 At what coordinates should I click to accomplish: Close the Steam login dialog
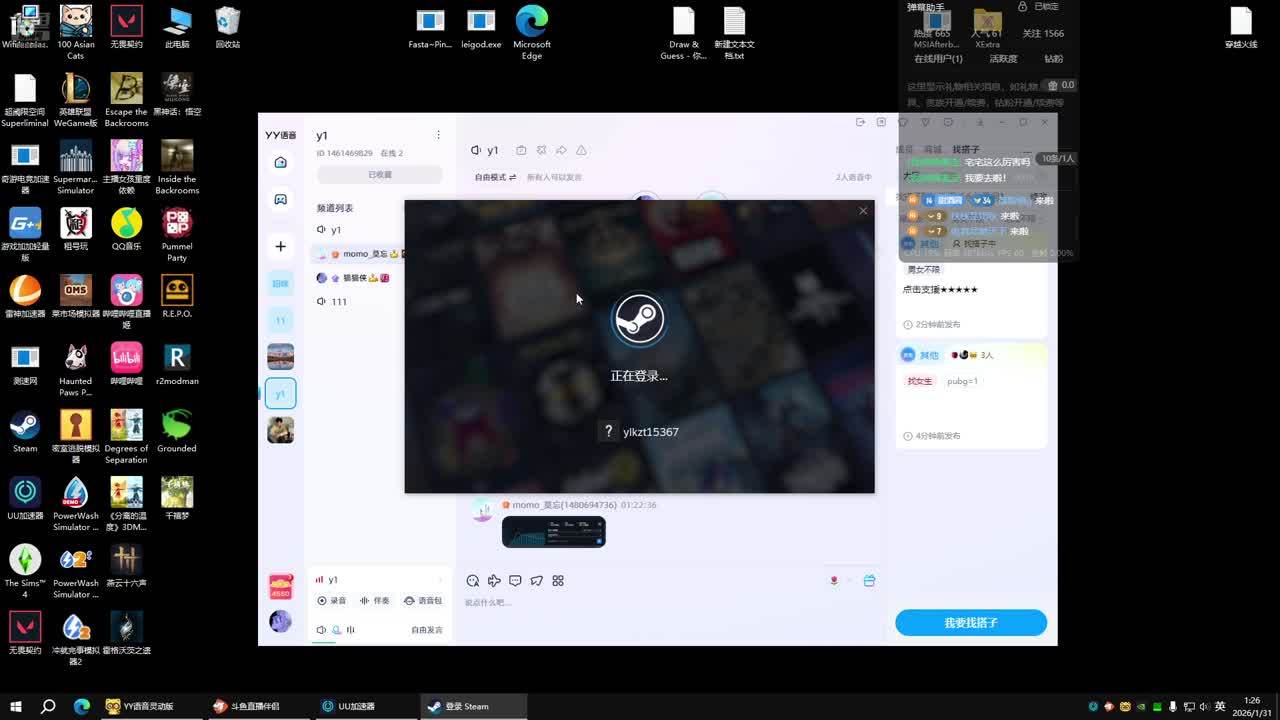click(x=863, y=211)
